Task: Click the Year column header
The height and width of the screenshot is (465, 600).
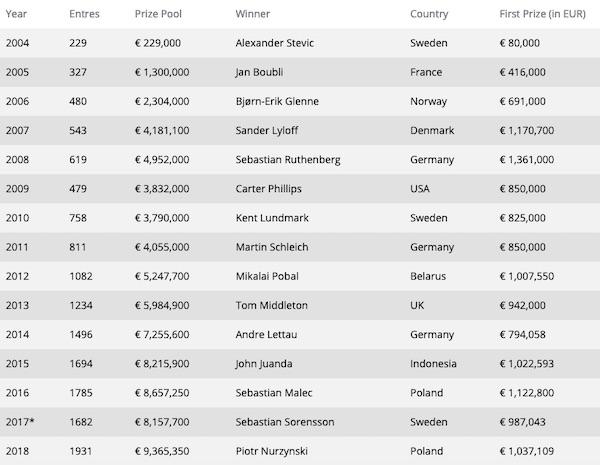Action: (x=16, y=14)
